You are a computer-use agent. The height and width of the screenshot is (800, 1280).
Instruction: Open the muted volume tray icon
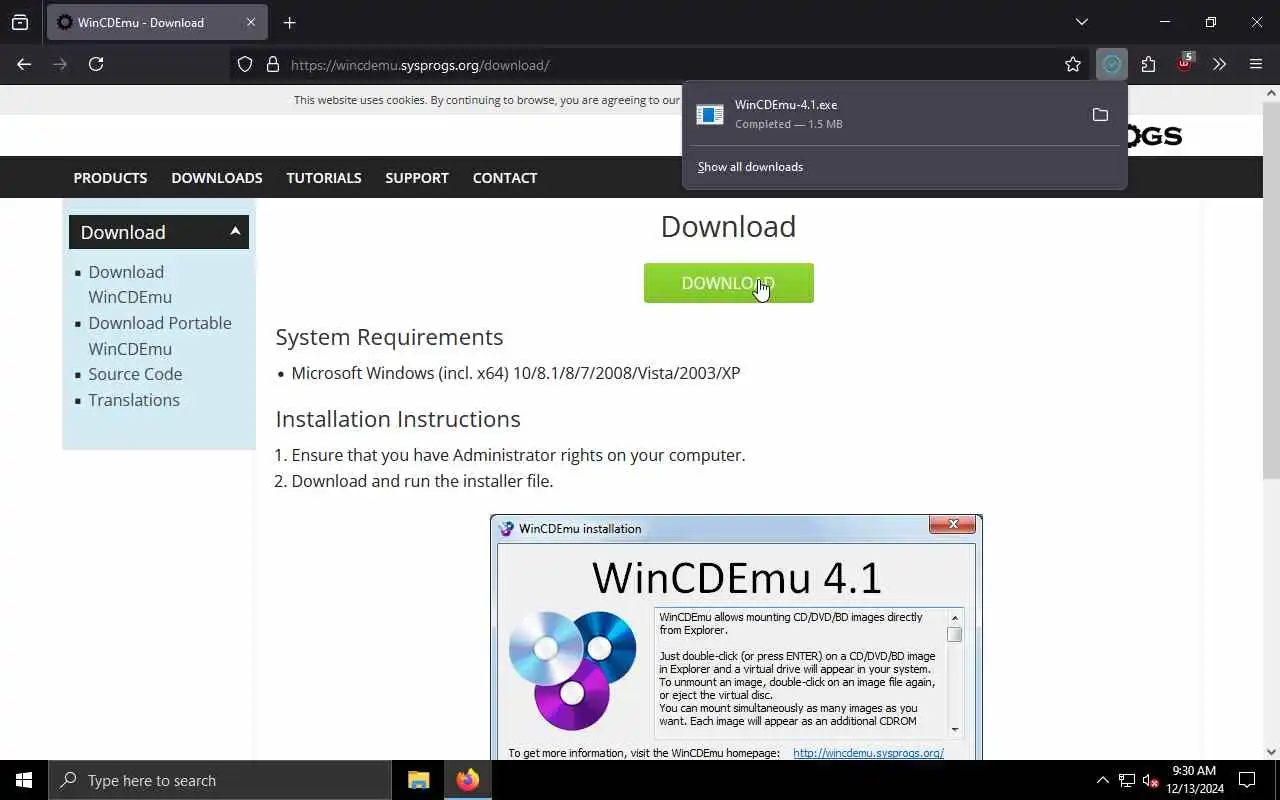(x=1150, y=780)
